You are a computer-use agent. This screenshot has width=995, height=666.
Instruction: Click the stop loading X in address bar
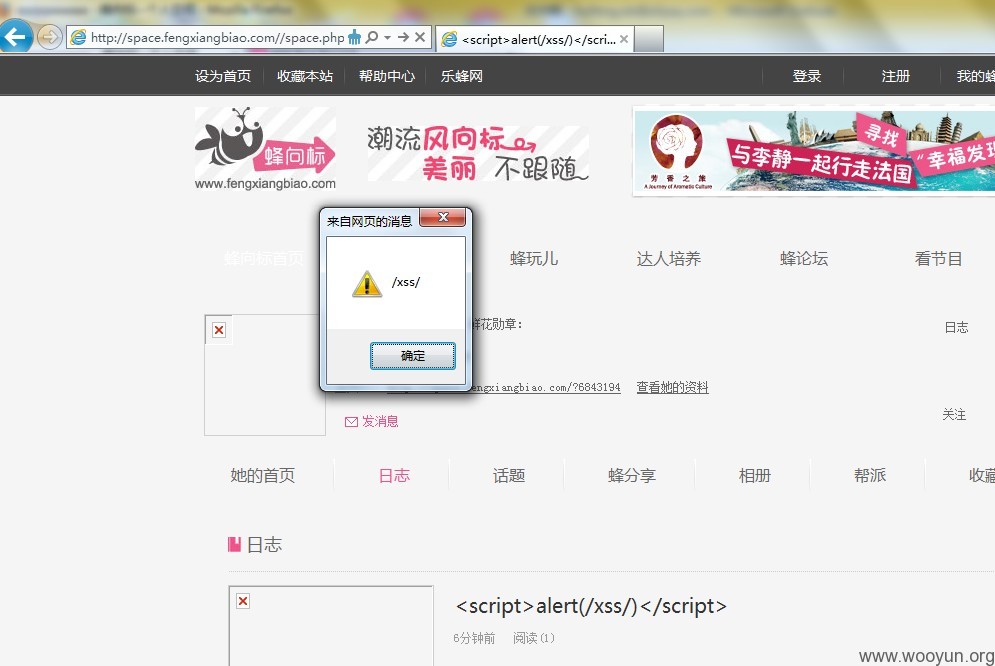click(419, 37)
